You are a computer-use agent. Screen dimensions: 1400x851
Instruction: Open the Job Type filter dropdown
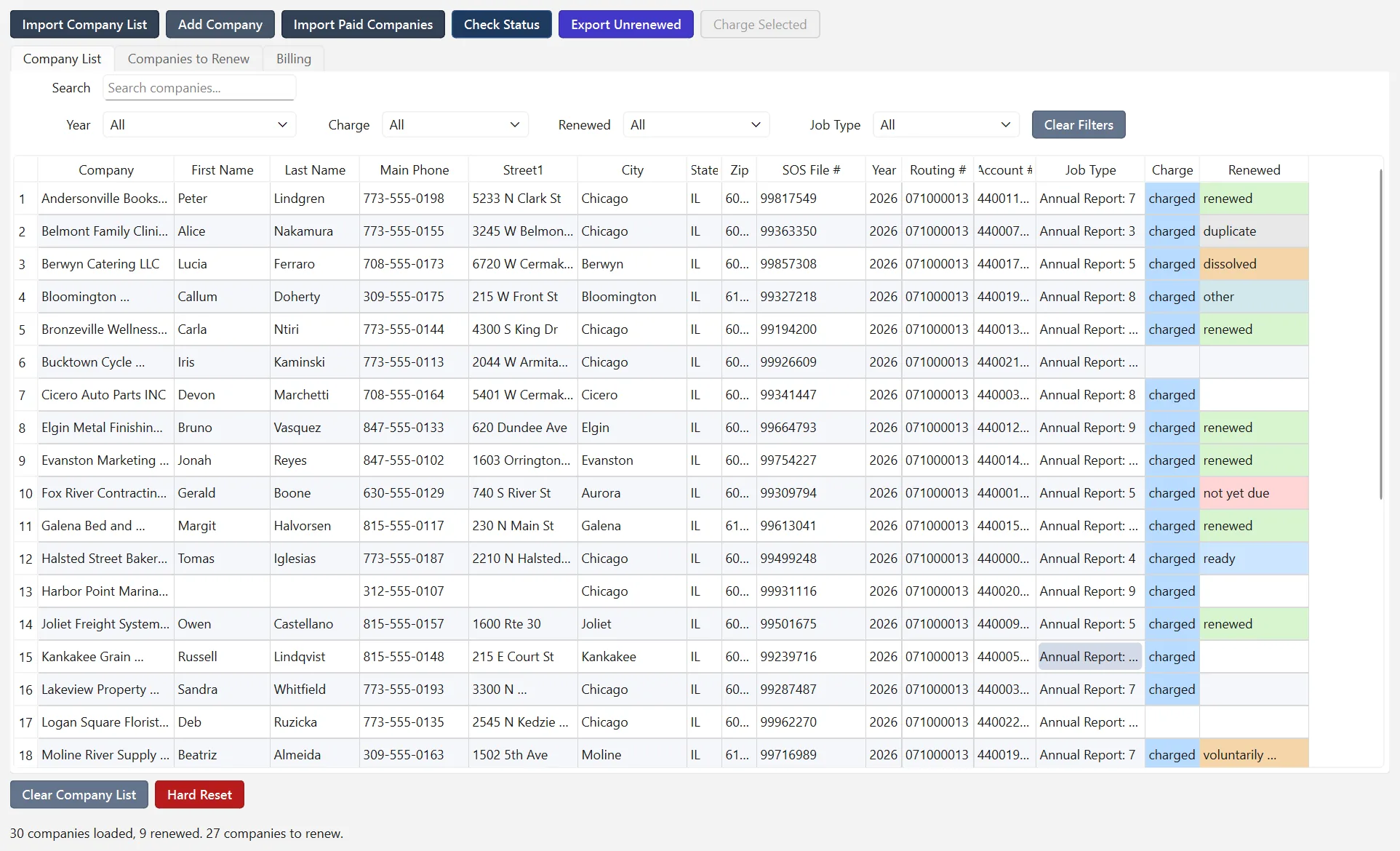point(945,124)
